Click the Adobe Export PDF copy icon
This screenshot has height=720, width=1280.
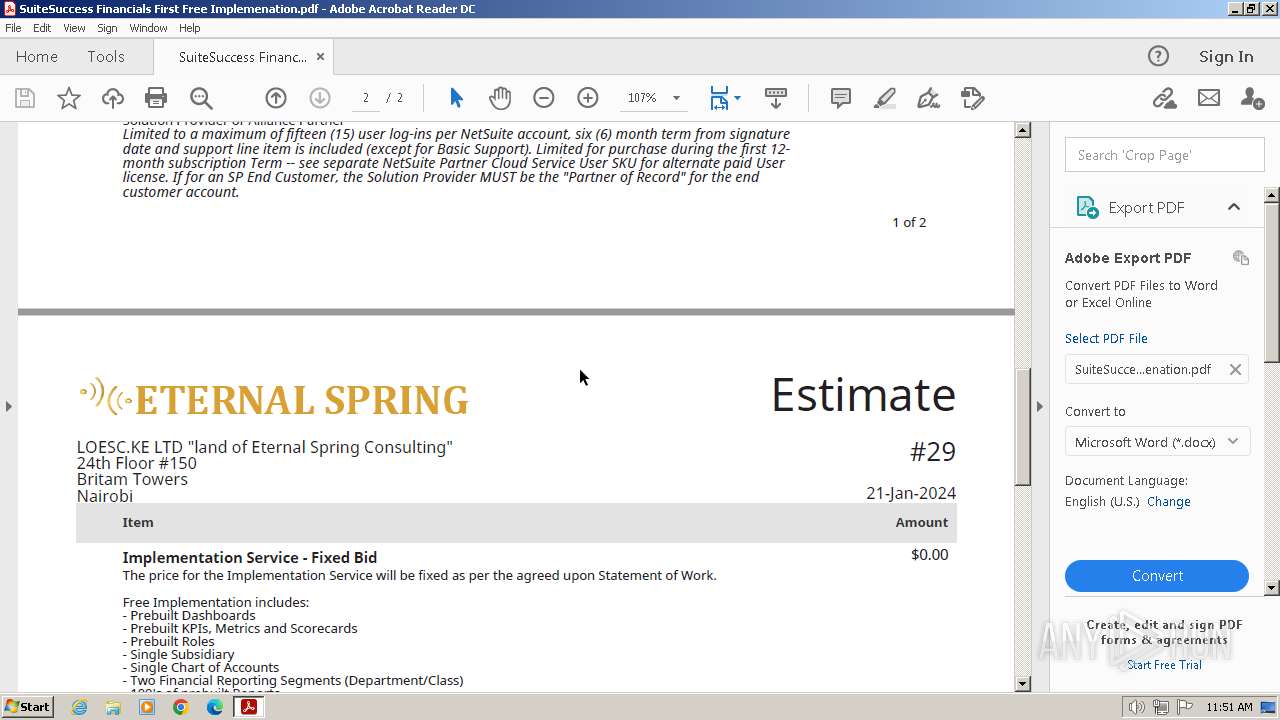[1241, 258]
